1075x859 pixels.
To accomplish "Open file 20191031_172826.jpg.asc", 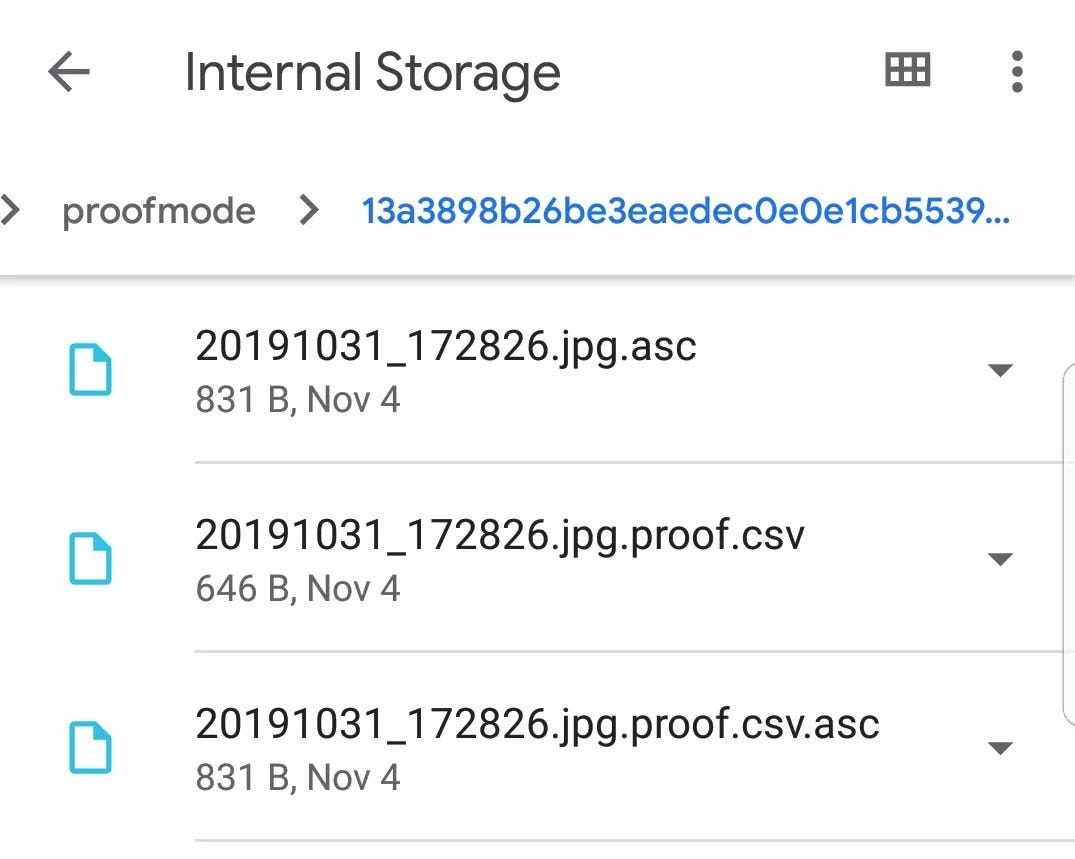I will [x=446, y=346].
